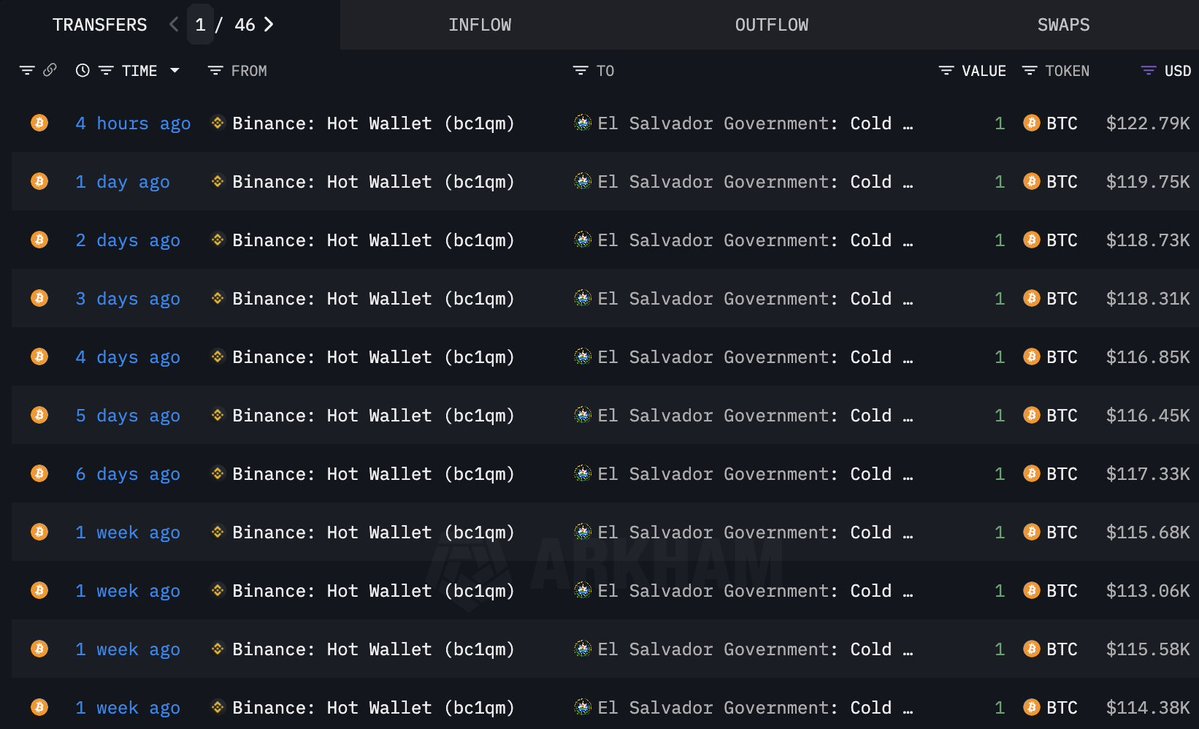Open Binance Hot Wallet in the $115.68K row
The image size is (1199, 729).
point(373,532)
